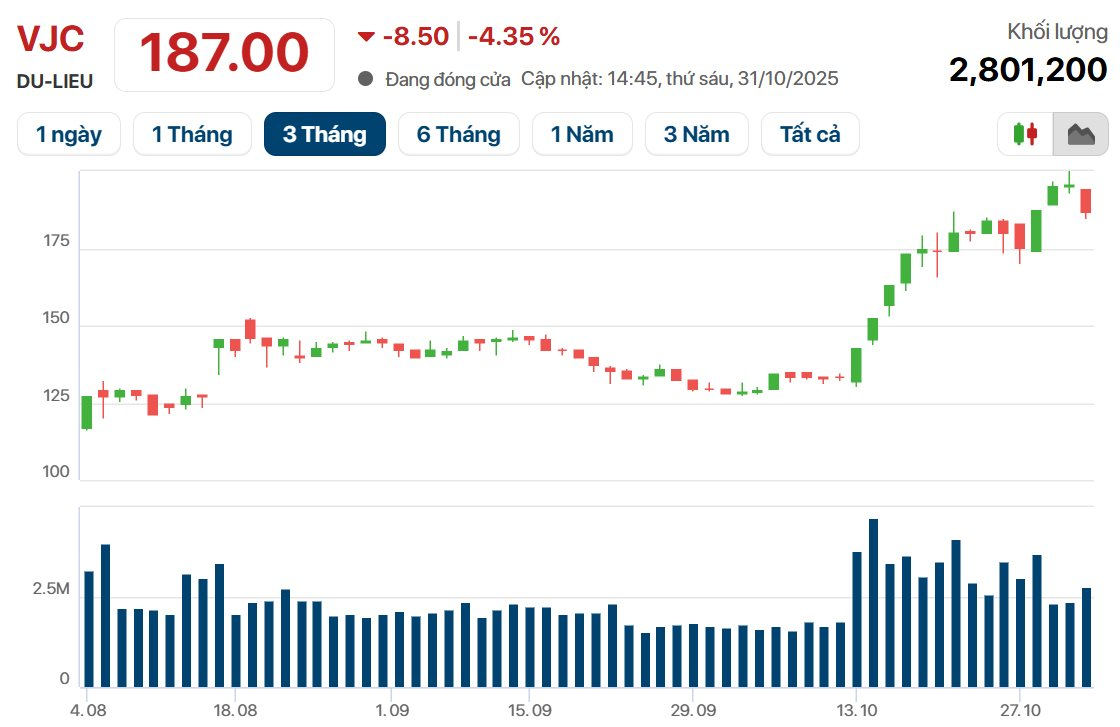
Task: Click the gray market-closed status dot
Action: click(x=365, y=79)
